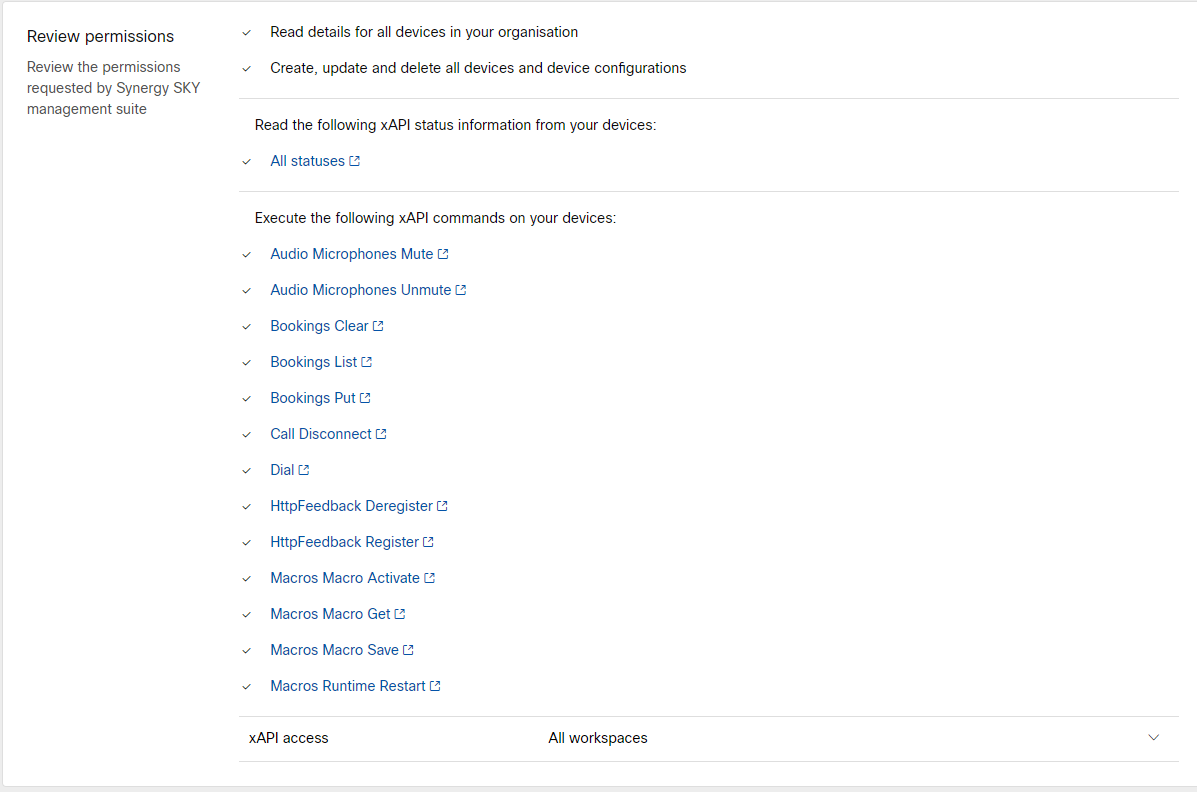
Task: Click the checkmark beside Read details permission
Action: point(246,32)
